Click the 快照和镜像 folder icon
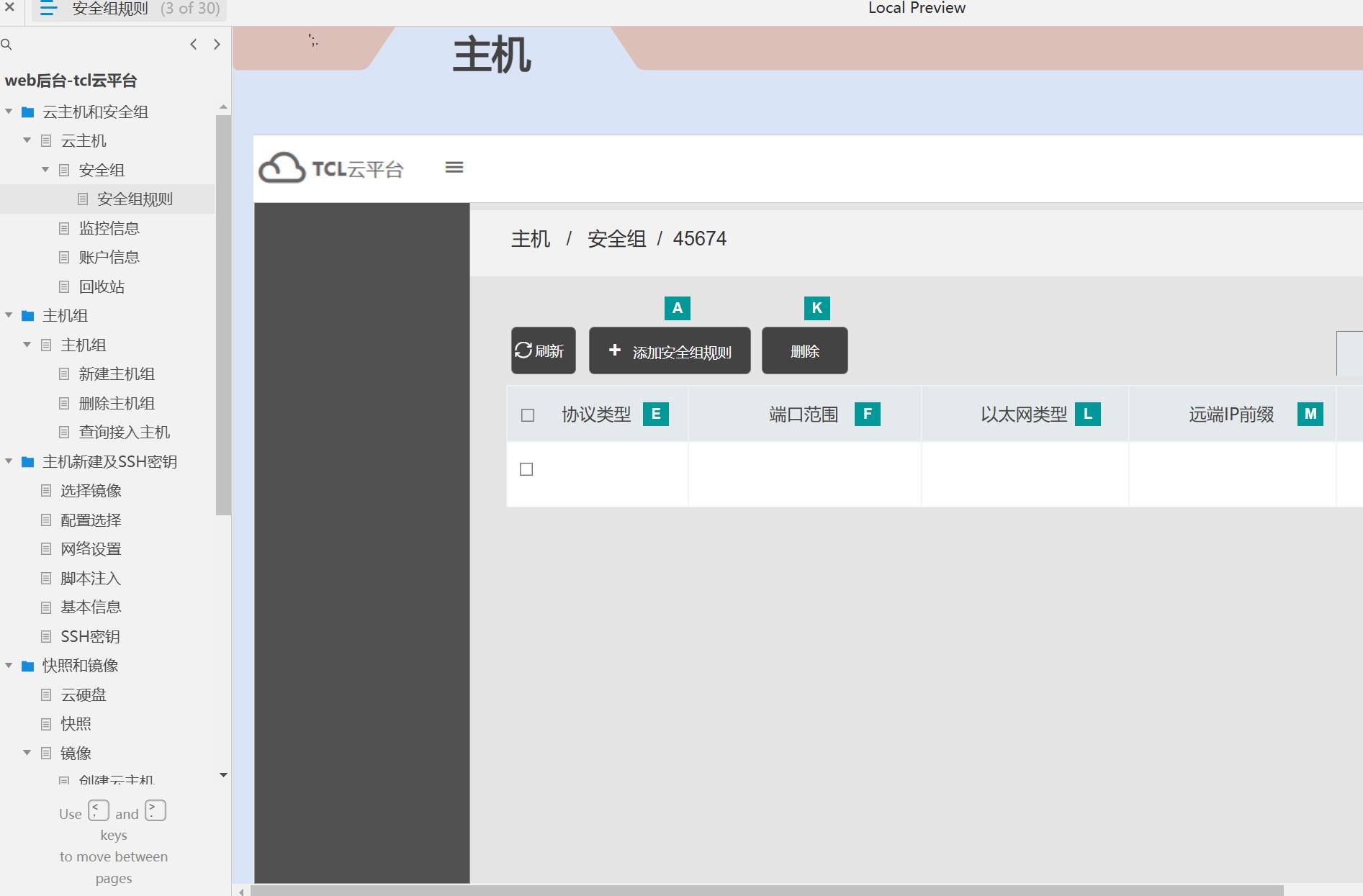 (x=28, y=666)
